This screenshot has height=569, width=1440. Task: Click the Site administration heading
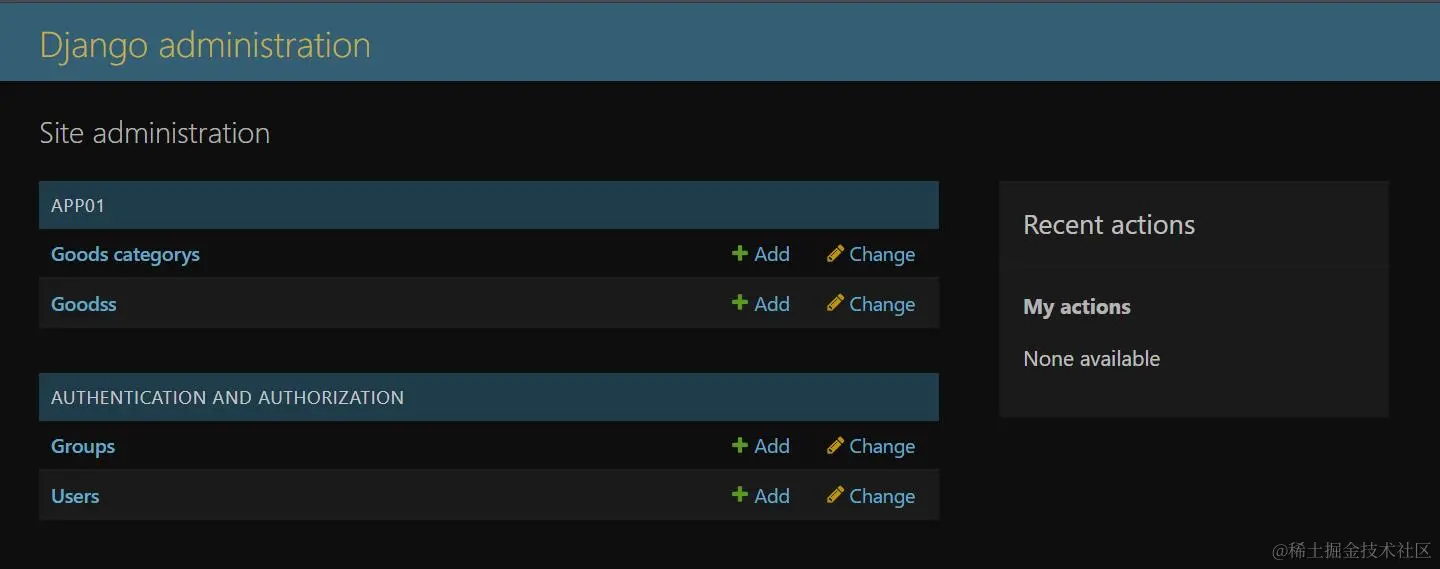[x=154, y=133]
